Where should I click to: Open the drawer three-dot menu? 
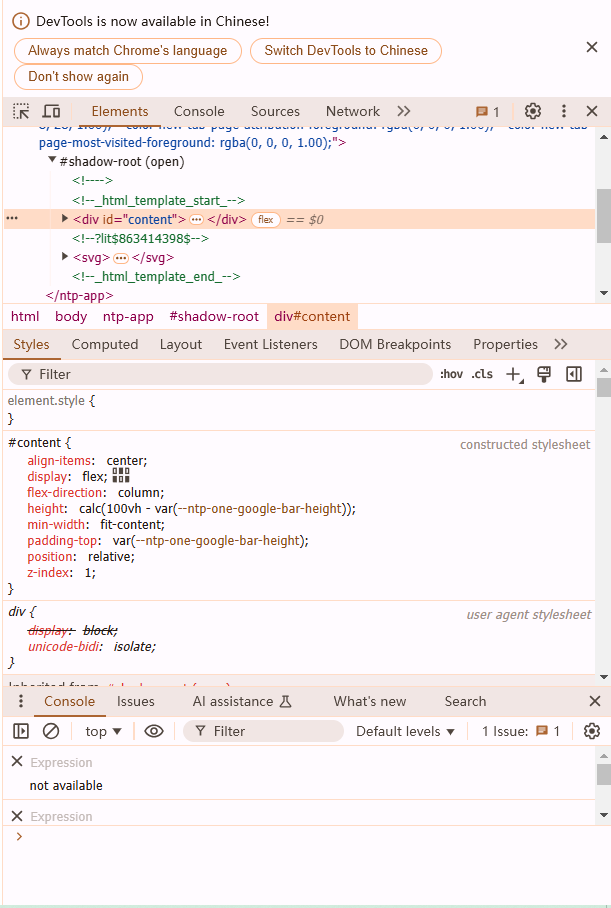[21, 701]
